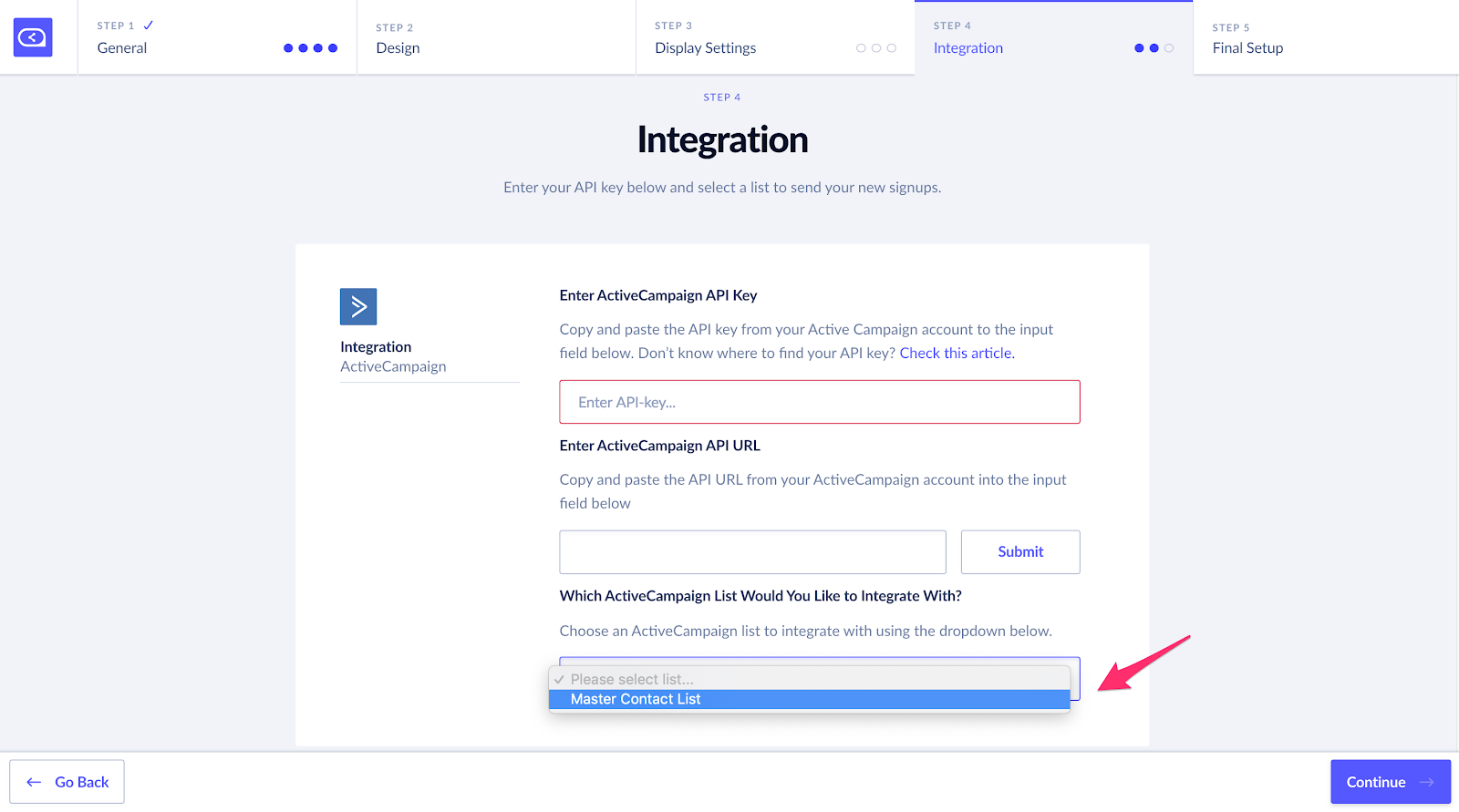Click the 'ActiveCampaign' label under Integration

pos(393,366)
